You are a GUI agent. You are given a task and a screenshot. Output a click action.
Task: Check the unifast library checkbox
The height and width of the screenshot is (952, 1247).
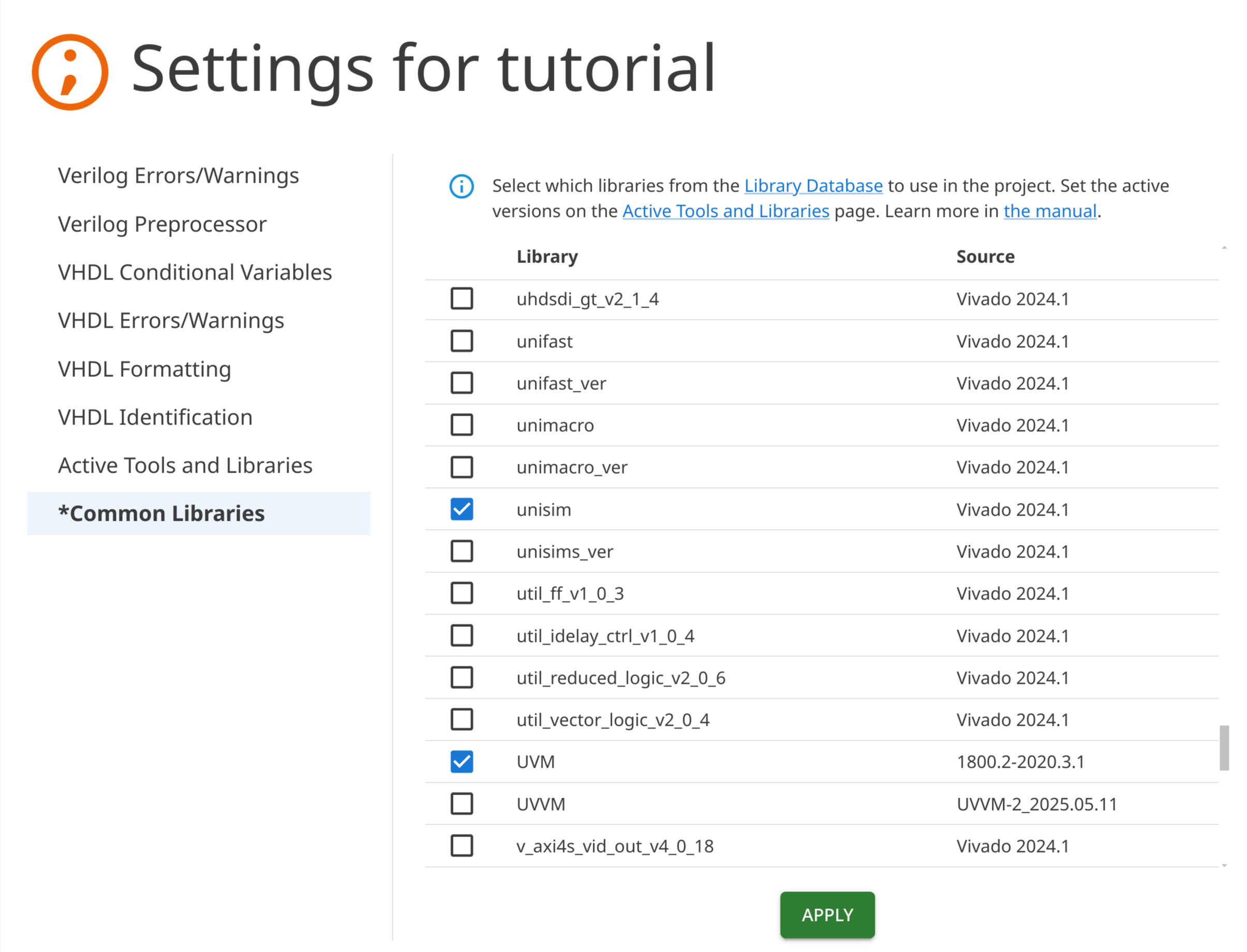click(x=461, y=341)
